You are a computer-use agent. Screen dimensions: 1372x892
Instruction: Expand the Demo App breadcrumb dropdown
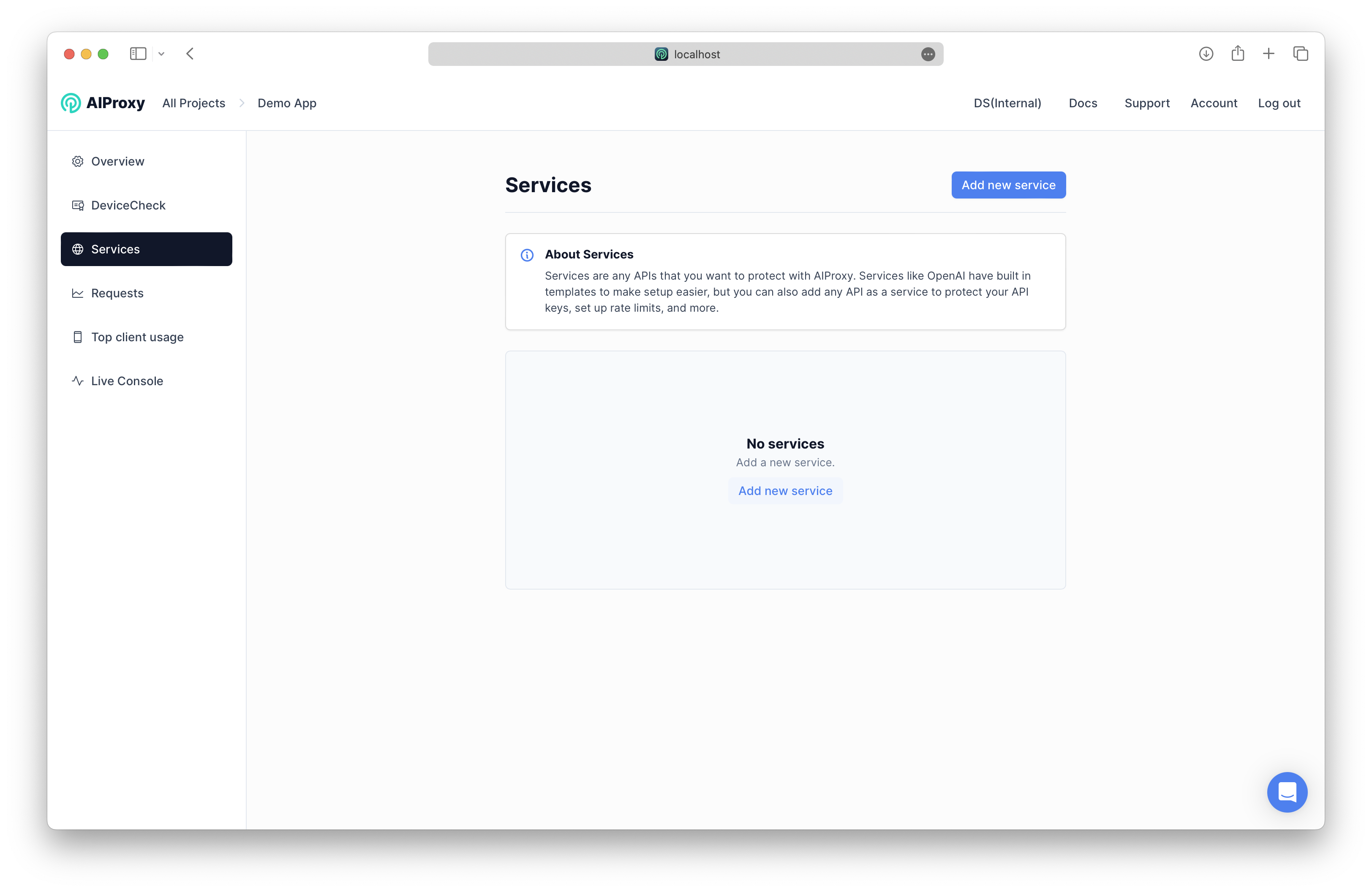(287, 103)
